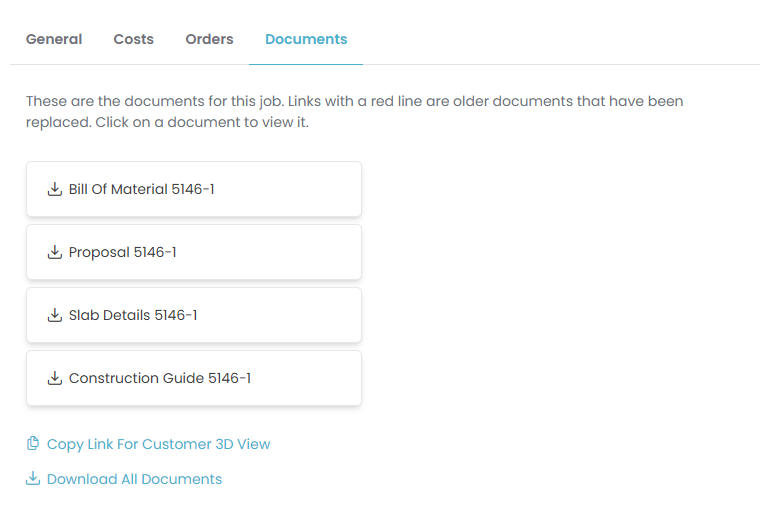Select the Documents tab
Viewport: 760px width, 509px height.
pyautogui.click(x=306, y=39)
